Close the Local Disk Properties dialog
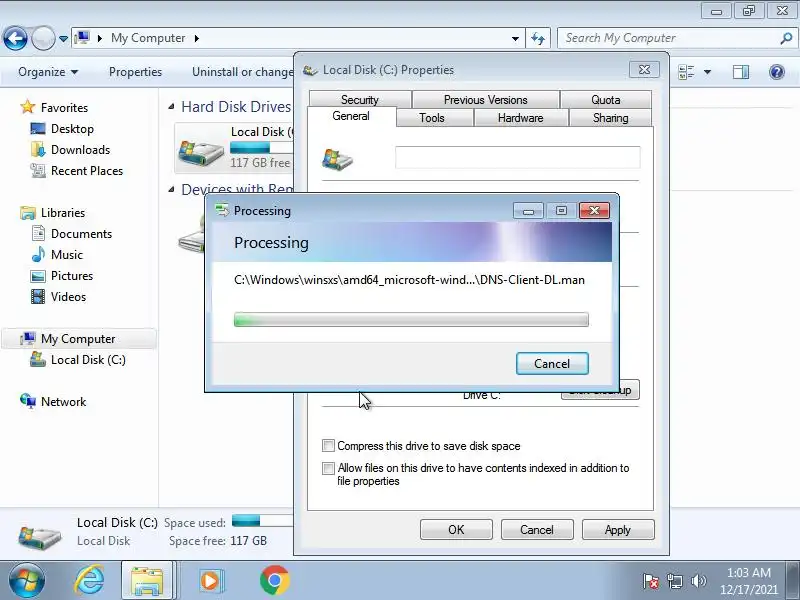The height and width of the screenshot is (600, 800). coord(644,69)
